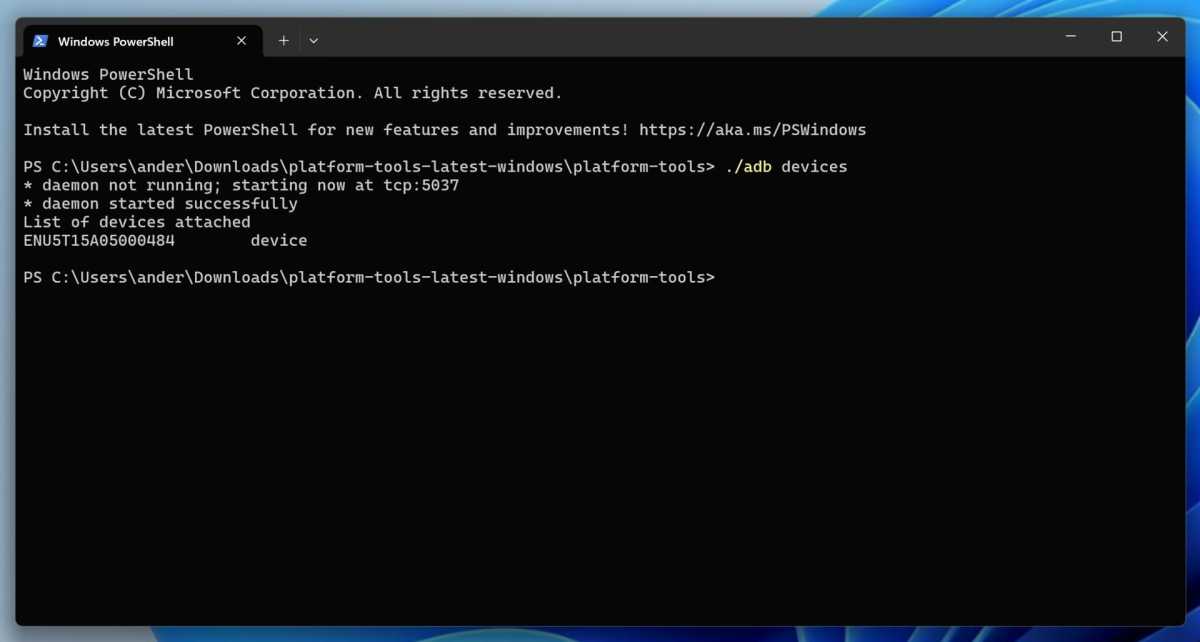Click the './adb devices' command text
The width and height of the screenshot is (1200, 642).
(x=786, y=167)
